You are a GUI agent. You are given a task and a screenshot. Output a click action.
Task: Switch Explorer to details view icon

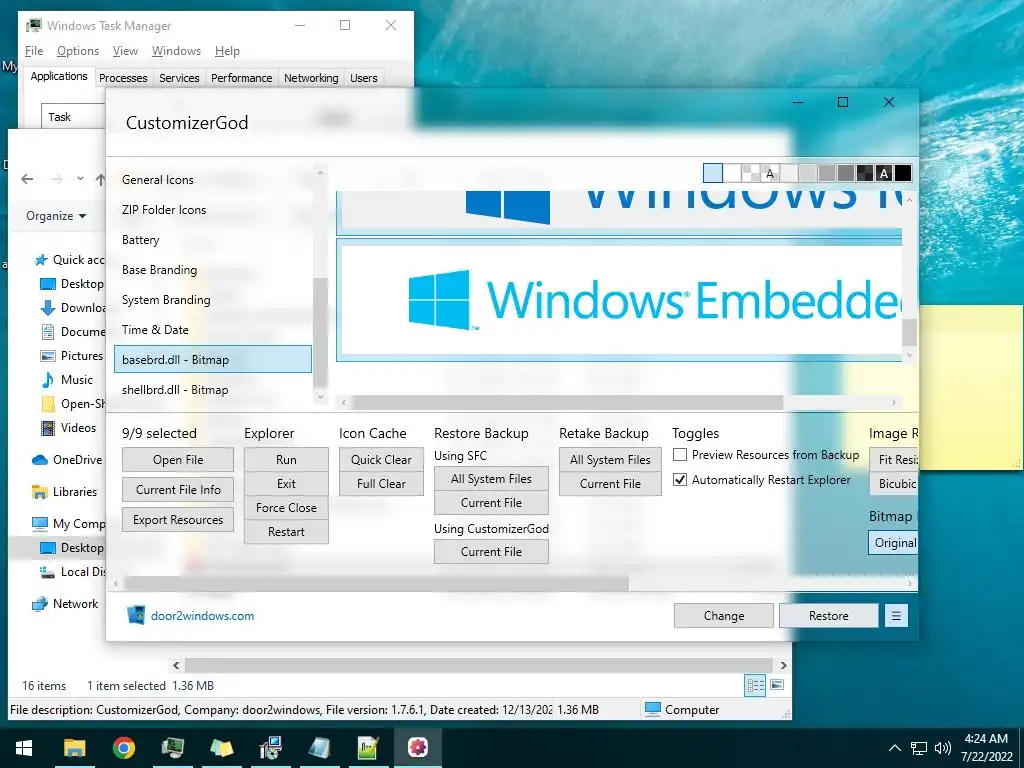point(756,685)
